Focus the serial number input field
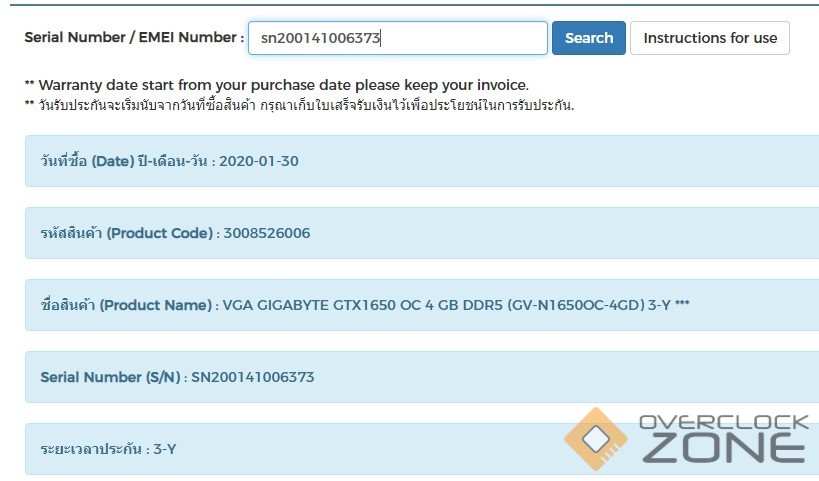 click(398, 38)
